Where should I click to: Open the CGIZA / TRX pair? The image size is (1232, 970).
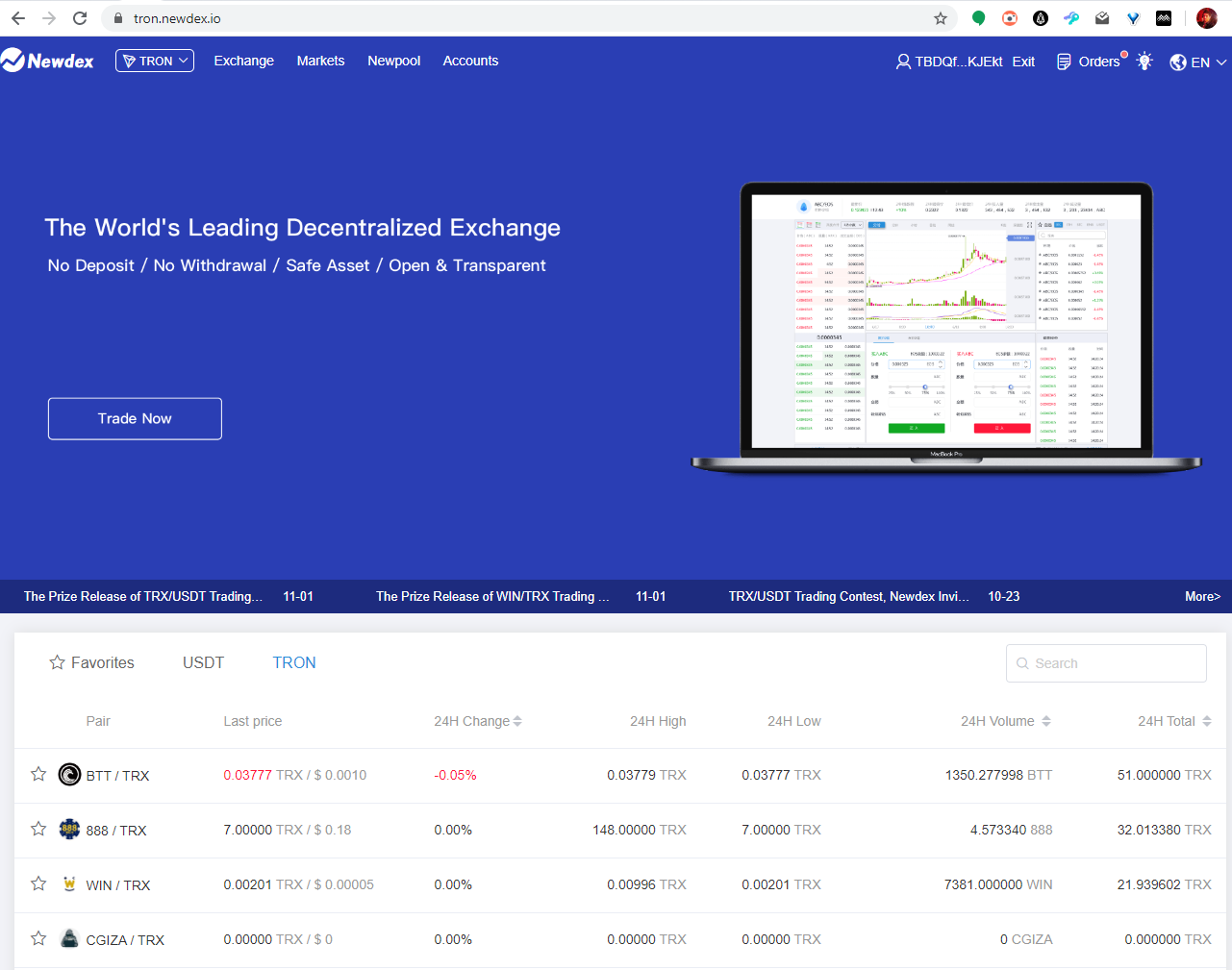click(x=125, y=940)
